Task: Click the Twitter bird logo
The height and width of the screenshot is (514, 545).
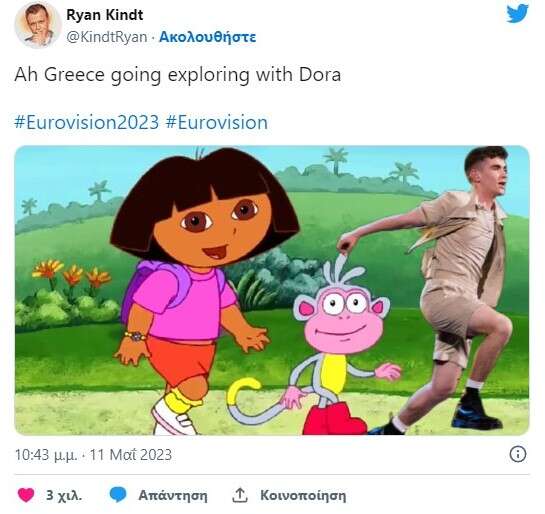Action: pyautogui.click(x=518, y=14)
